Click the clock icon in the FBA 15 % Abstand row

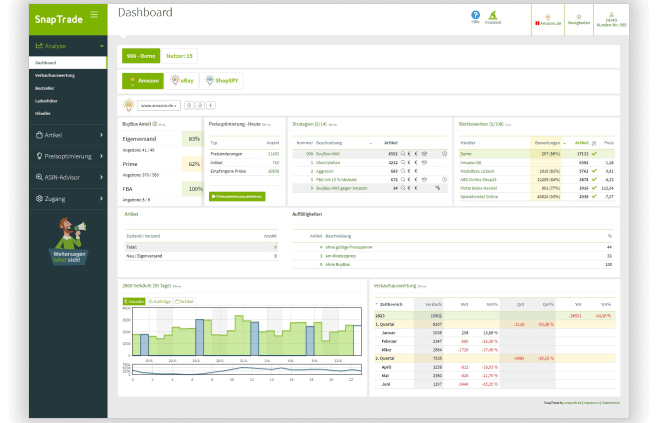pyautogui.click(x=444, y=179)
